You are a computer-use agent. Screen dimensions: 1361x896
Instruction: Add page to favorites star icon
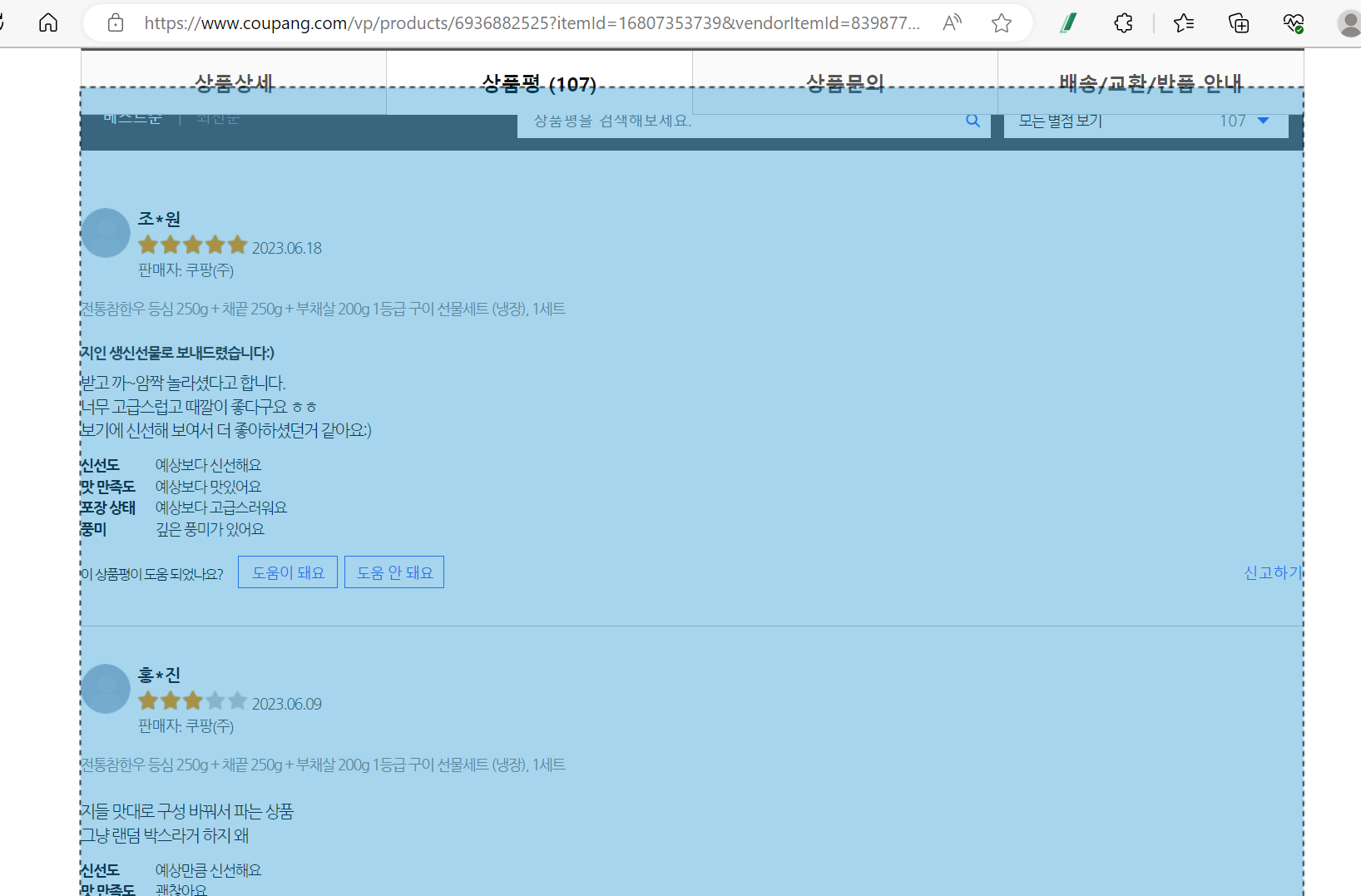tap(1002, 22)
